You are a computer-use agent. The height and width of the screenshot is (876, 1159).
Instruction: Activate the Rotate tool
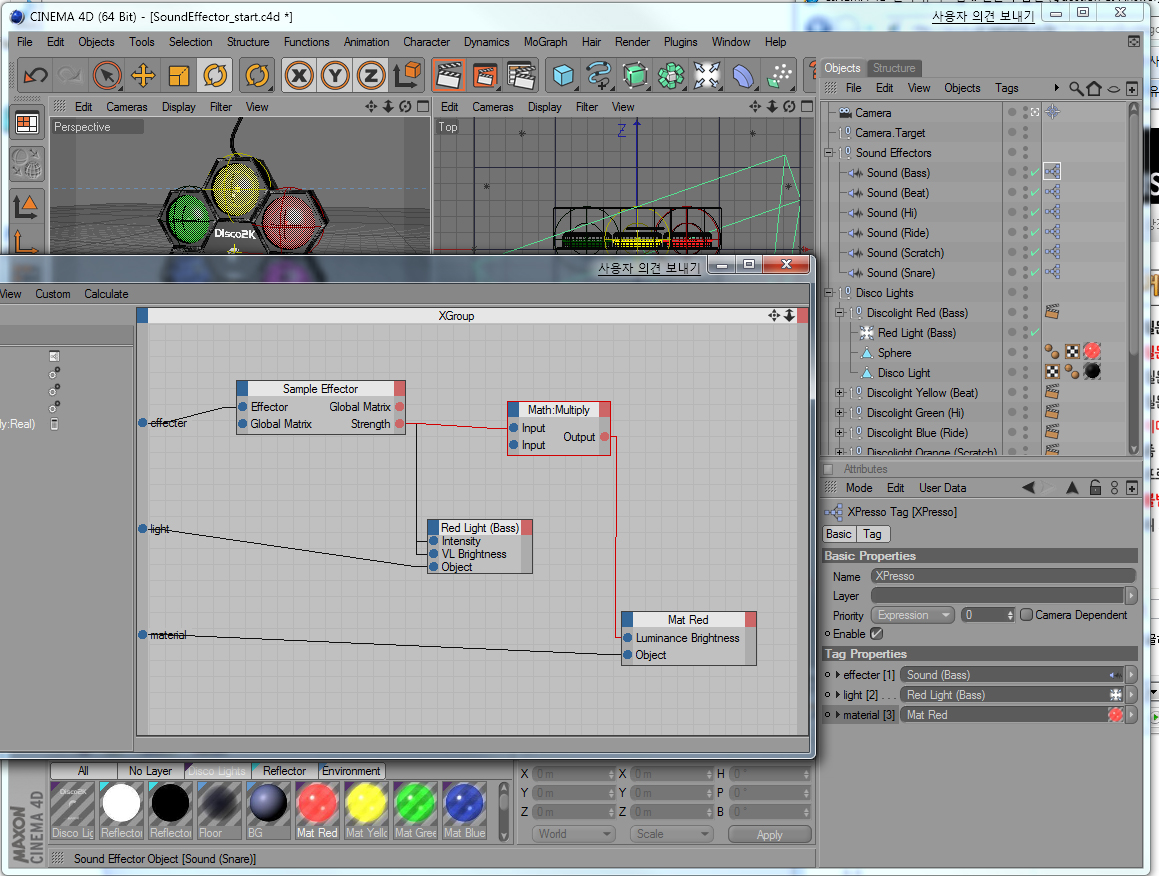point(215,75)
